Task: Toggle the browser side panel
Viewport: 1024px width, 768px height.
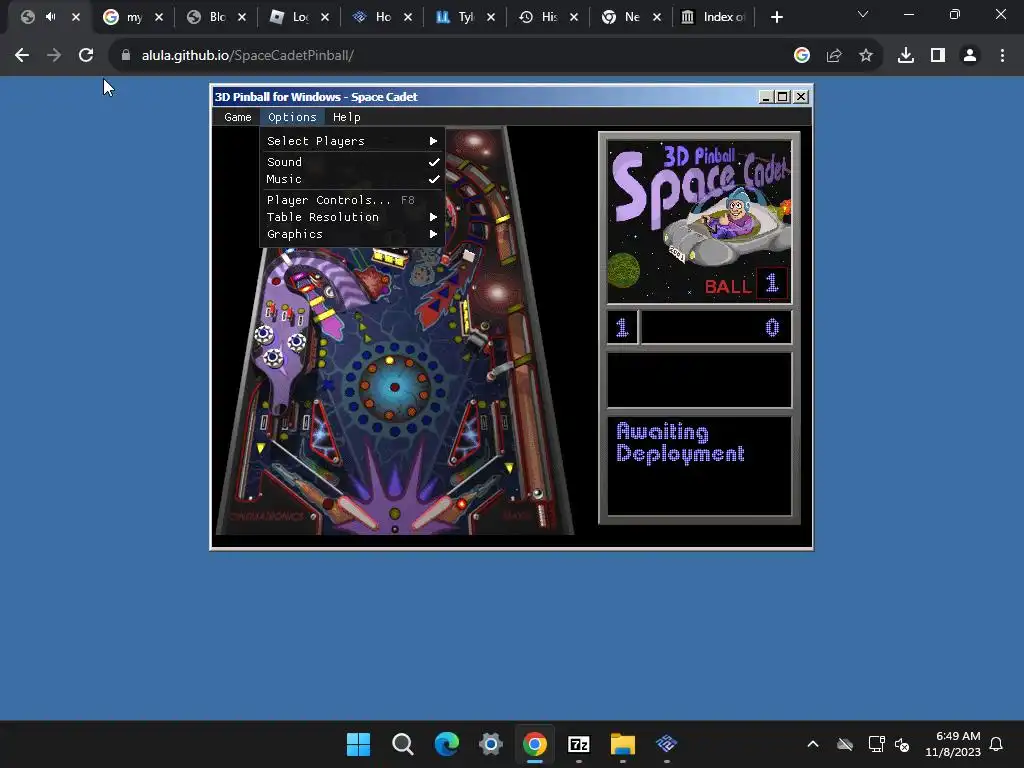Action: click(938, 56)
